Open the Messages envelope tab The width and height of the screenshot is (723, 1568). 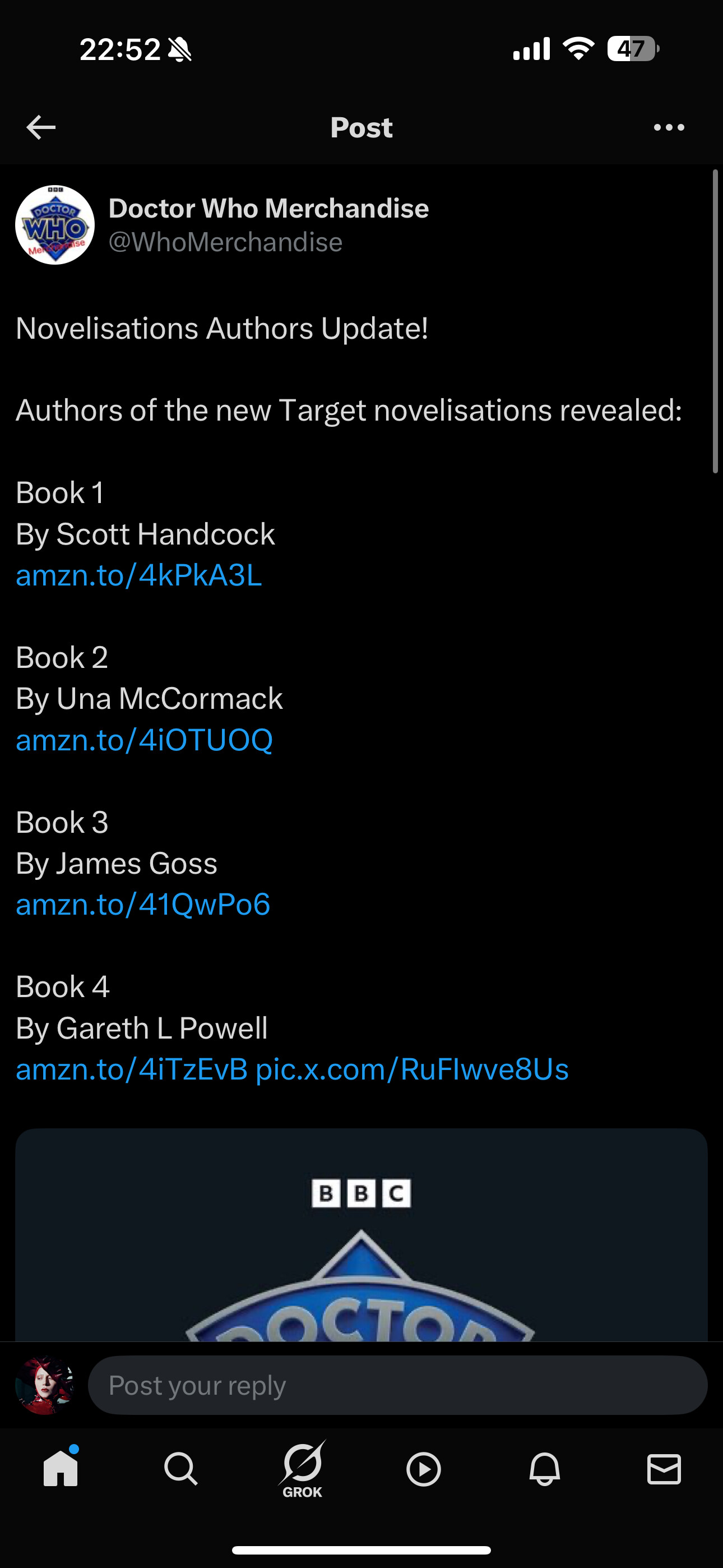point(664,1469)
